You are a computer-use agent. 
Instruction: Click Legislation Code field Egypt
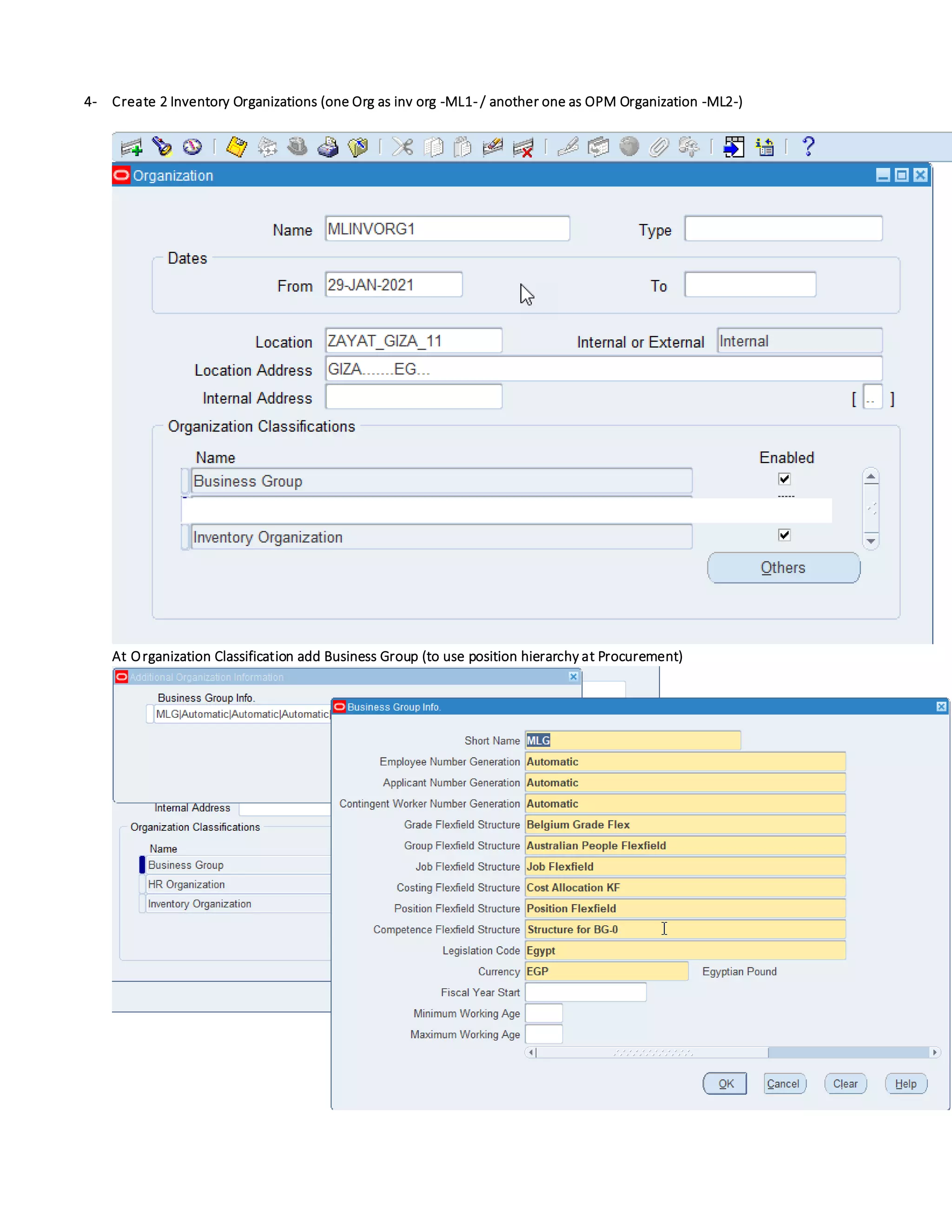pos(685,951)
